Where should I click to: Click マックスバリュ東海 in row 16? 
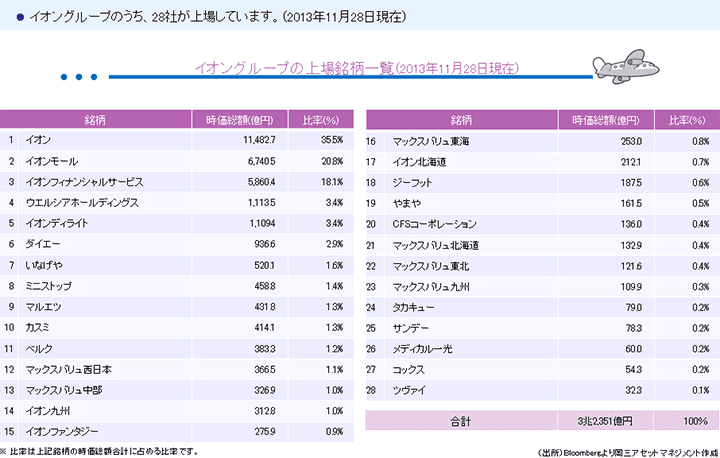(431, 141)
